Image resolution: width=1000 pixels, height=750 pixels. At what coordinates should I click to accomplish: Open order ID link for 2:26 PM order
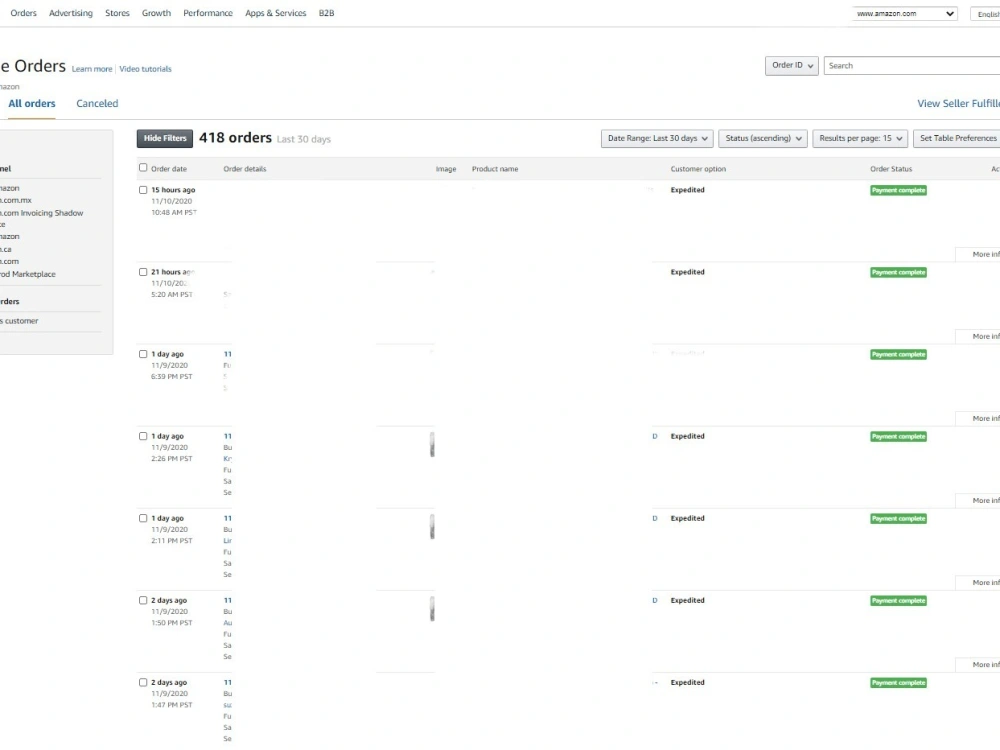coord(228,437)
